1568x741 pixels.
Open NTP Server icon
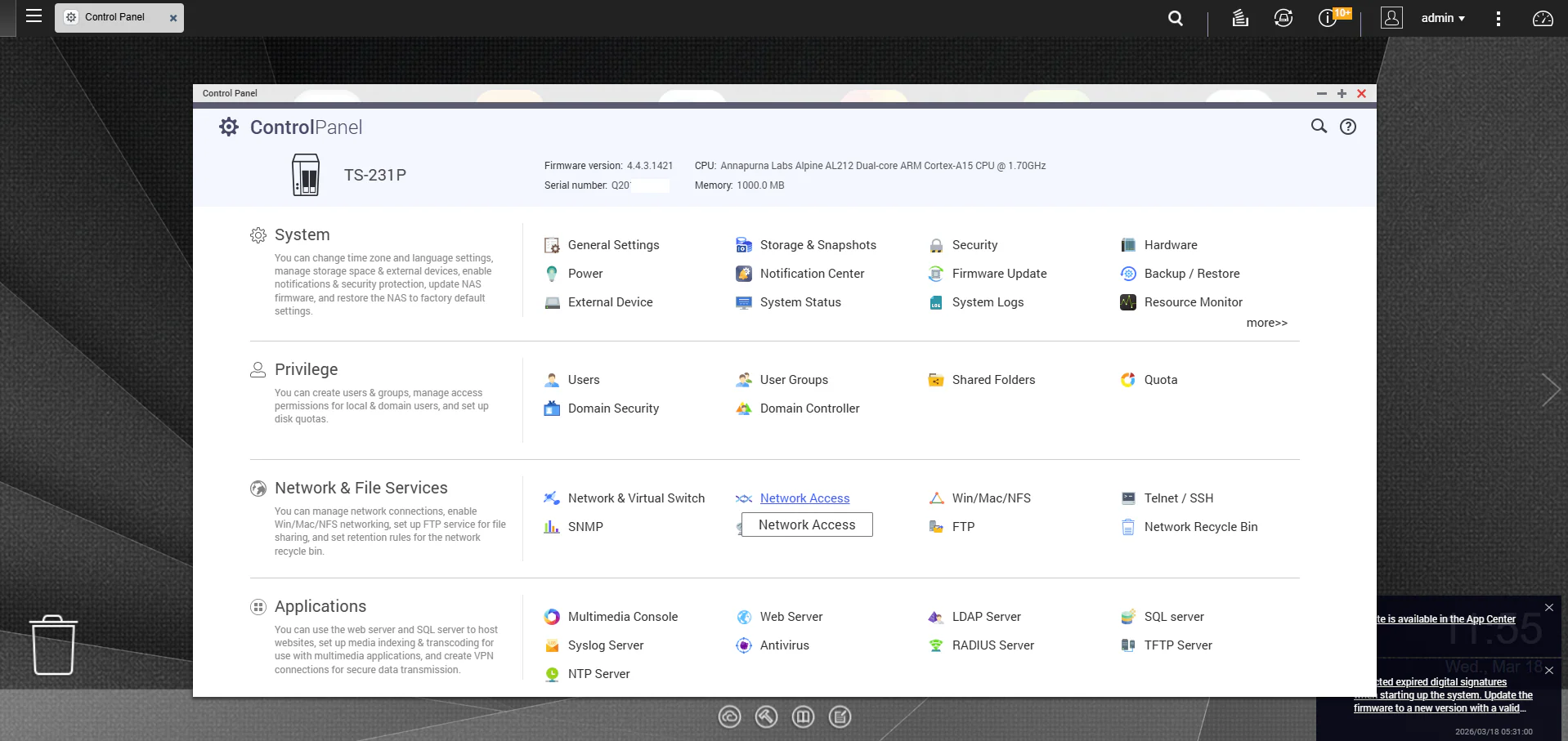552,674
